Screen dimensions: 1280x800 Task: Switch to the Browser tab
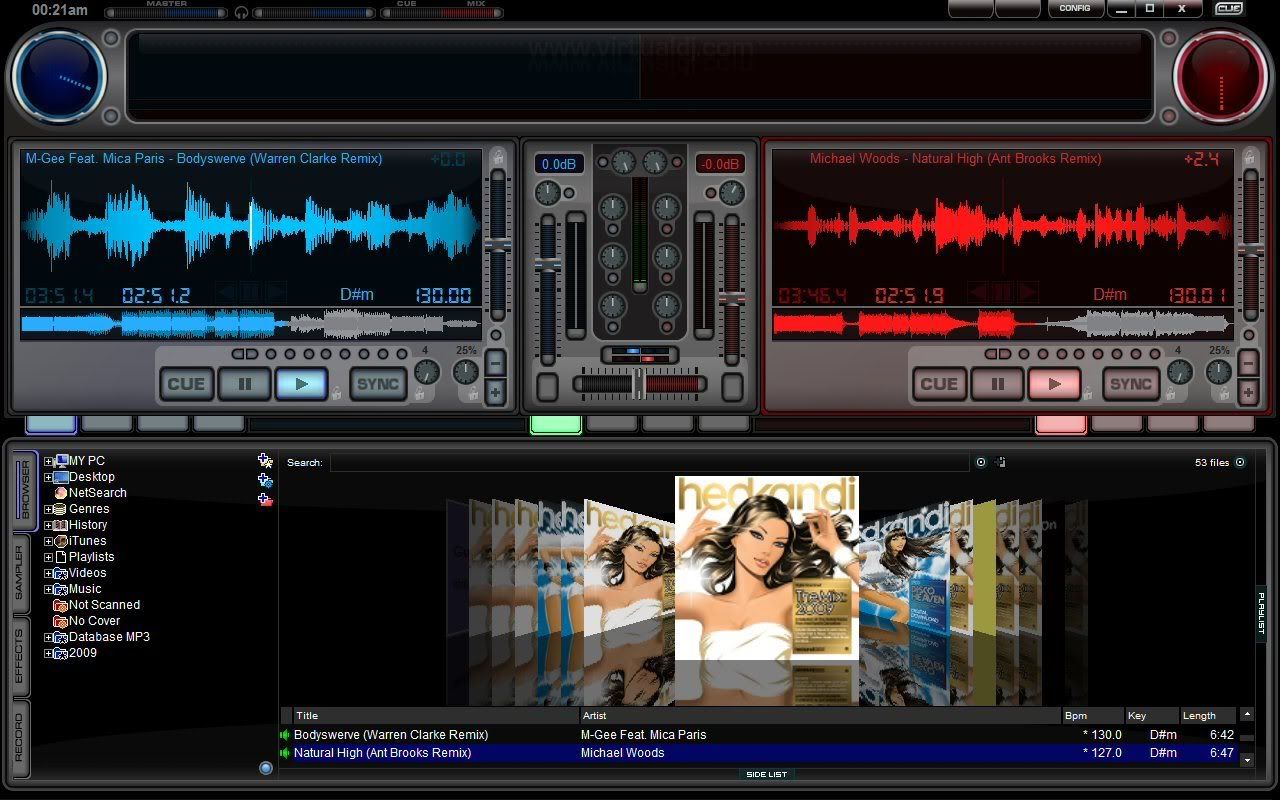tap(24, 490)
